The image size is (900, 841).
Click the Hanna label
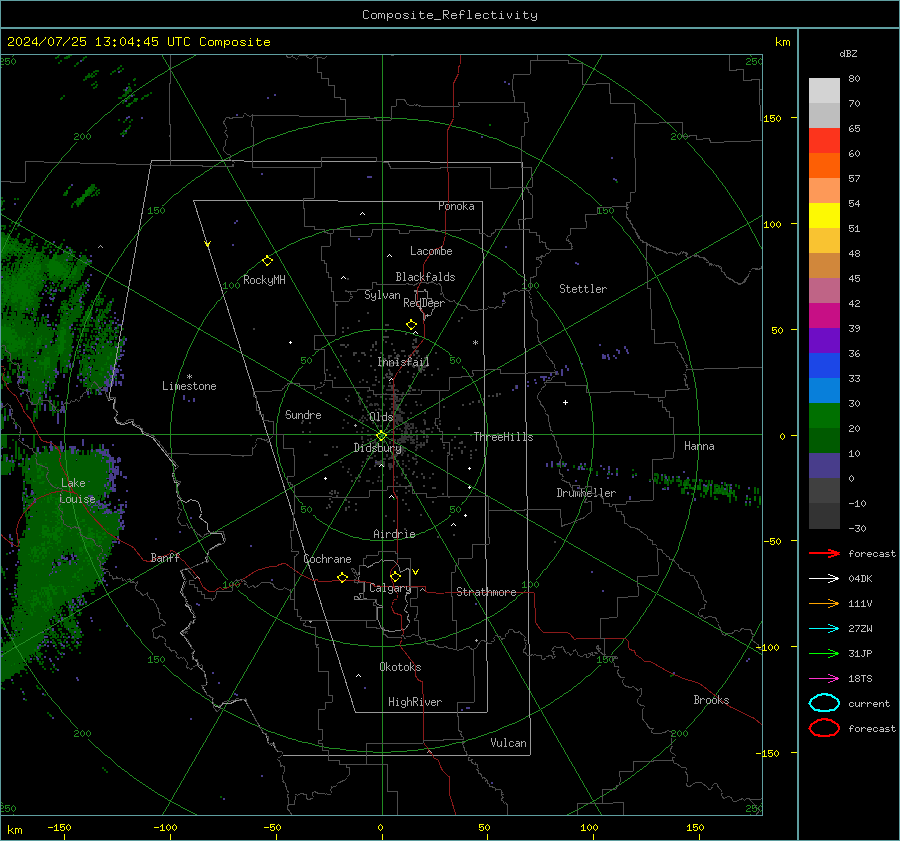[x=699, y=446]
